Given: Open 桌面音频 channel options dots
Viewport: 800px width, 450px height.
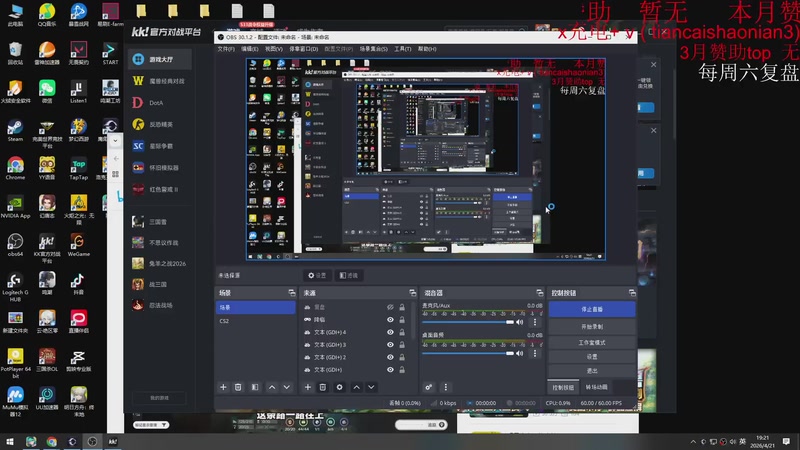Looking at the screenshot, I should tap(535, 353).
